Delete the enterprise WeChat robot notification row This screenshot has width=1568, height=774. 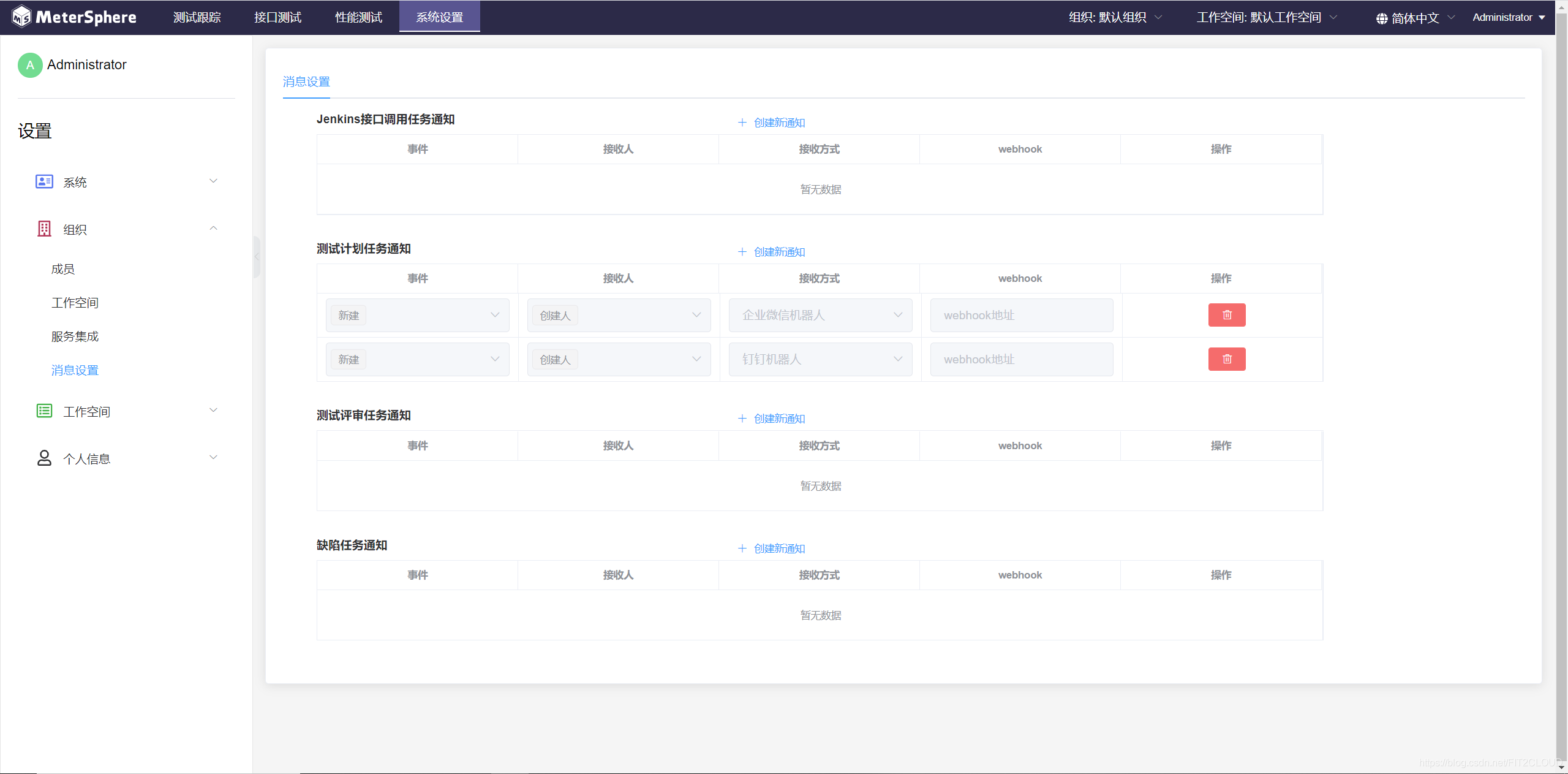point(1226,315)
